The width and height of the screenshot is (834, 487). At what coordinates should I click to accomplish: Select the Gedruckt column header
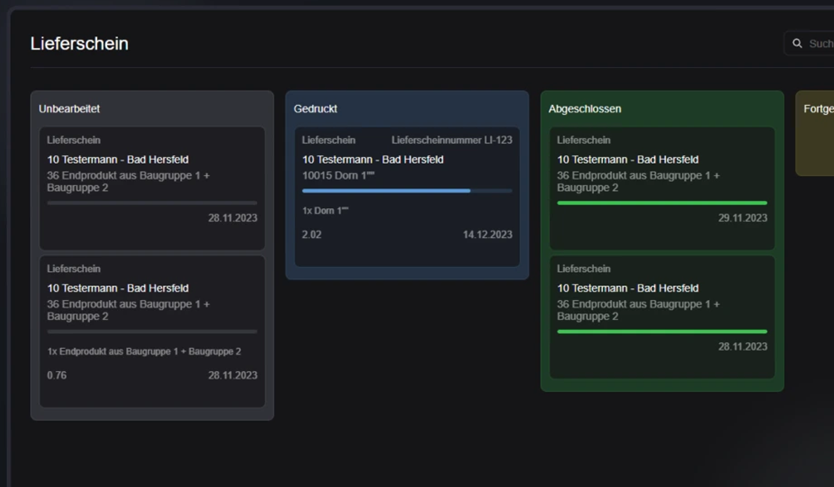[x=315, y=108]
